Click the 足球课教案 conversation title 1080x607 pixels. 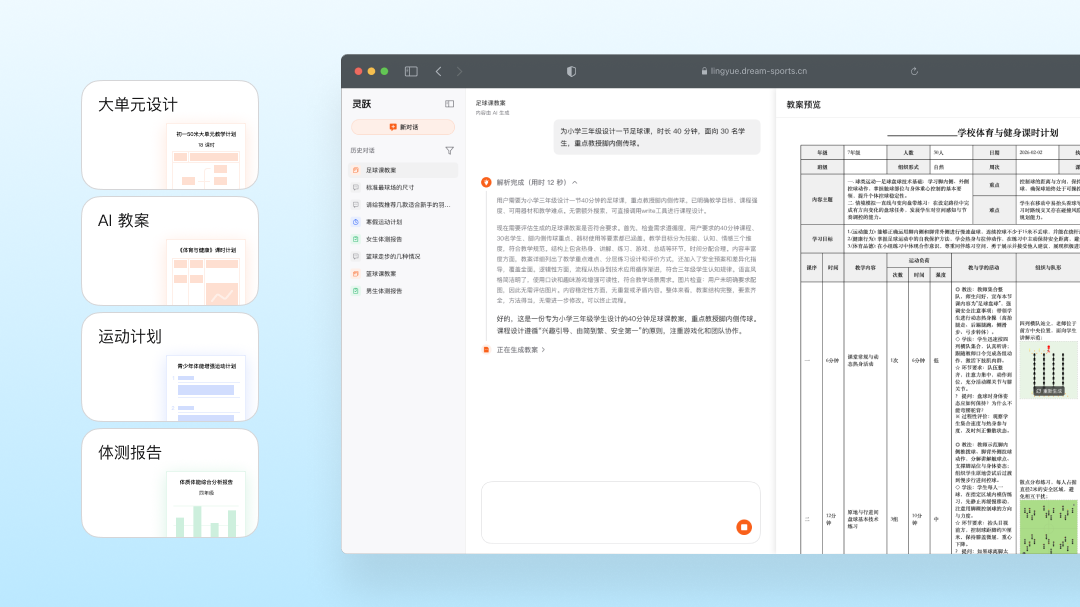tap(490, 103)
